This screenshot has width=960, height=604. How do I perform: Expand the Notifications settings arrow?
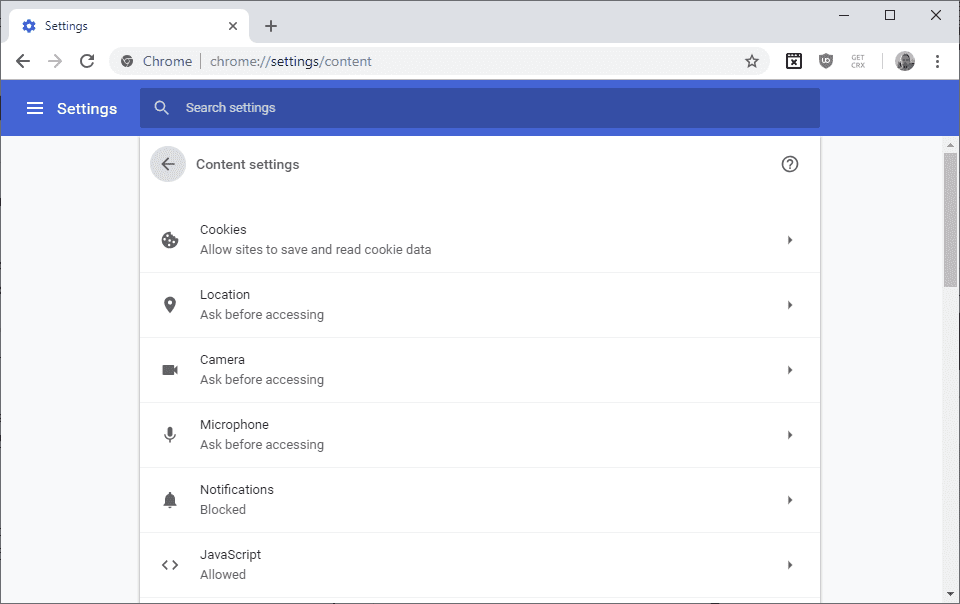790,500
